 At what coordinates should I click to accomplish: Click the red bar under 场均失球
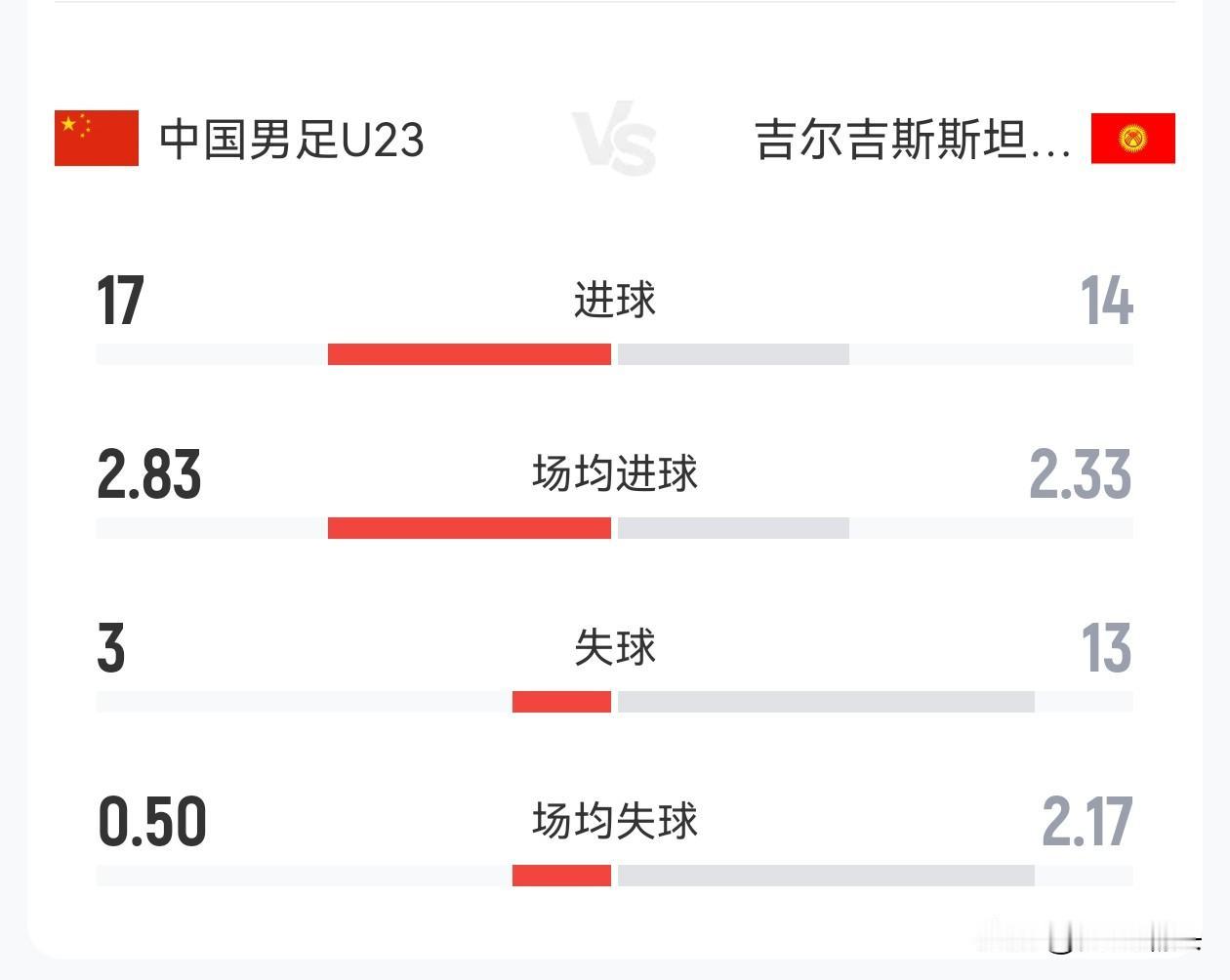(x=561, y=876)
